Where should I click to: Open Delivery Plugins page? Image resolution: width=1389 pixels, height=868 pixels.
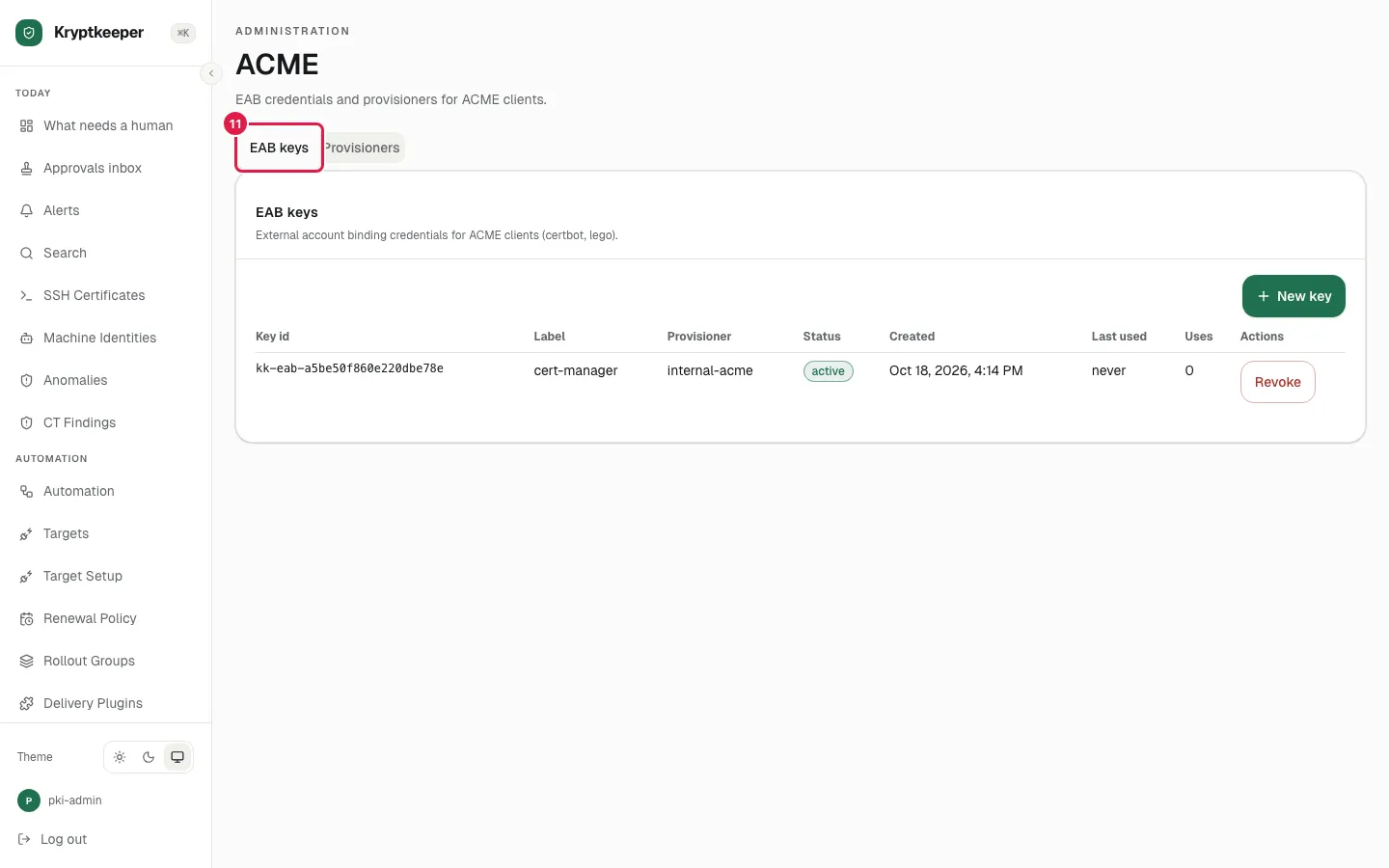(106, 703)
